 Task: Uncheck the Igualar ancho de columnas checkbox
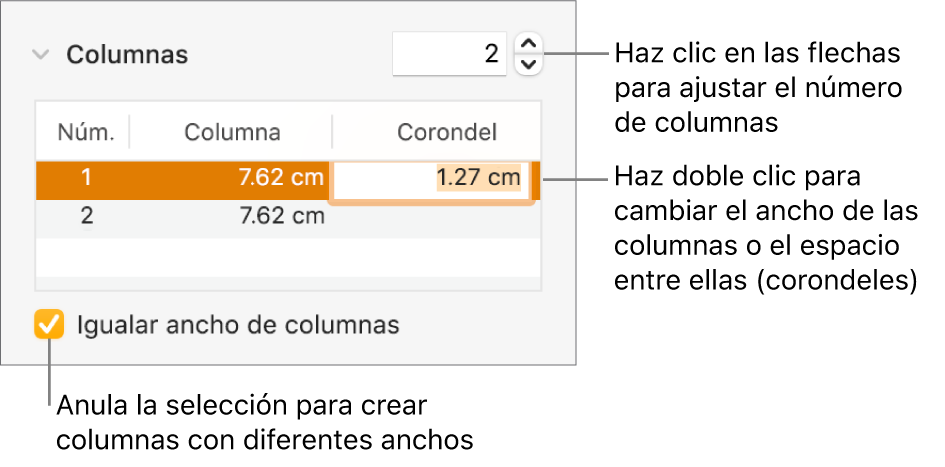[x=48, y=325]
